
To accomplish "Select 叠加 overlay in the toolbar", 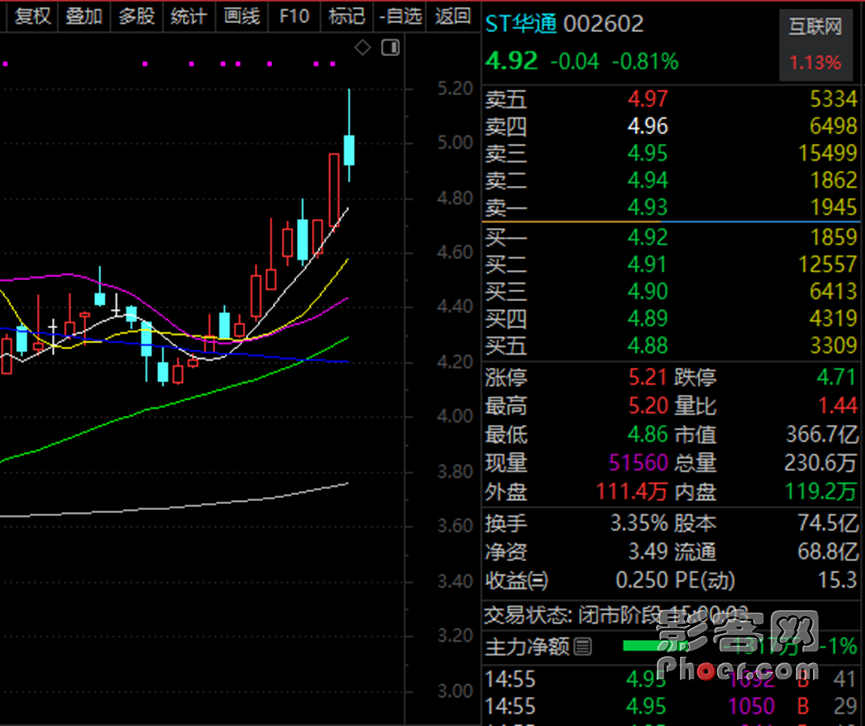I will pyautogui.click(x=84, y=17).
